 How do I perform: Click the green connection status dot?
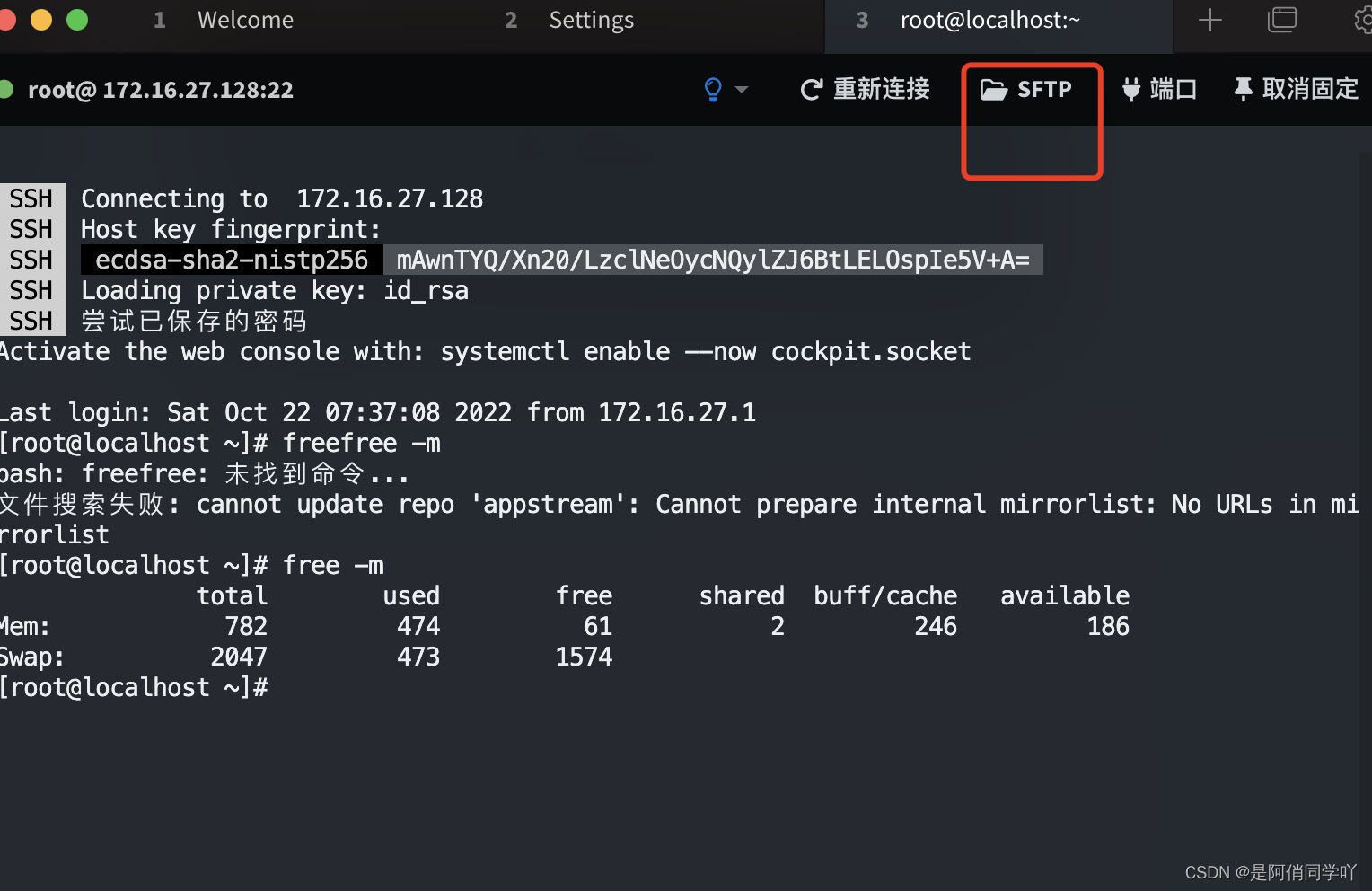(5, 89)
